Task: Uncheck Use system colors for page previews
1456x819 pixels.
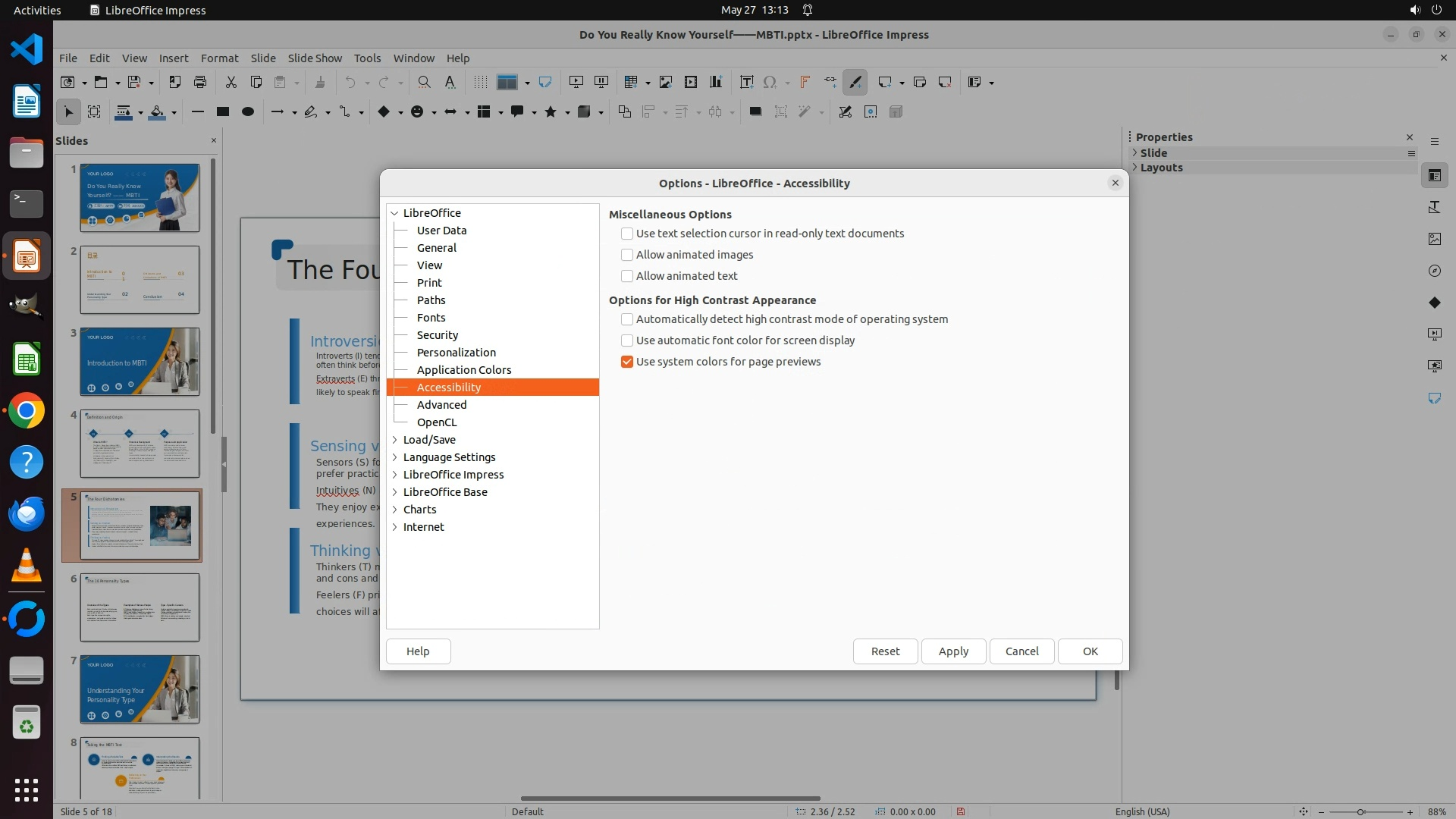Action: pyautogui.click(x=627, y=362)
